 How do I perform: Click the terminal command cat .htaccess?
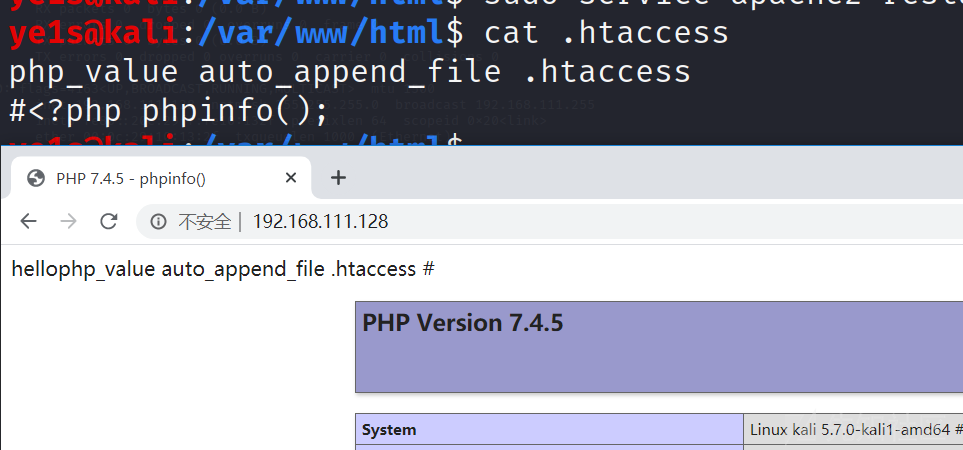coord(606,33)
